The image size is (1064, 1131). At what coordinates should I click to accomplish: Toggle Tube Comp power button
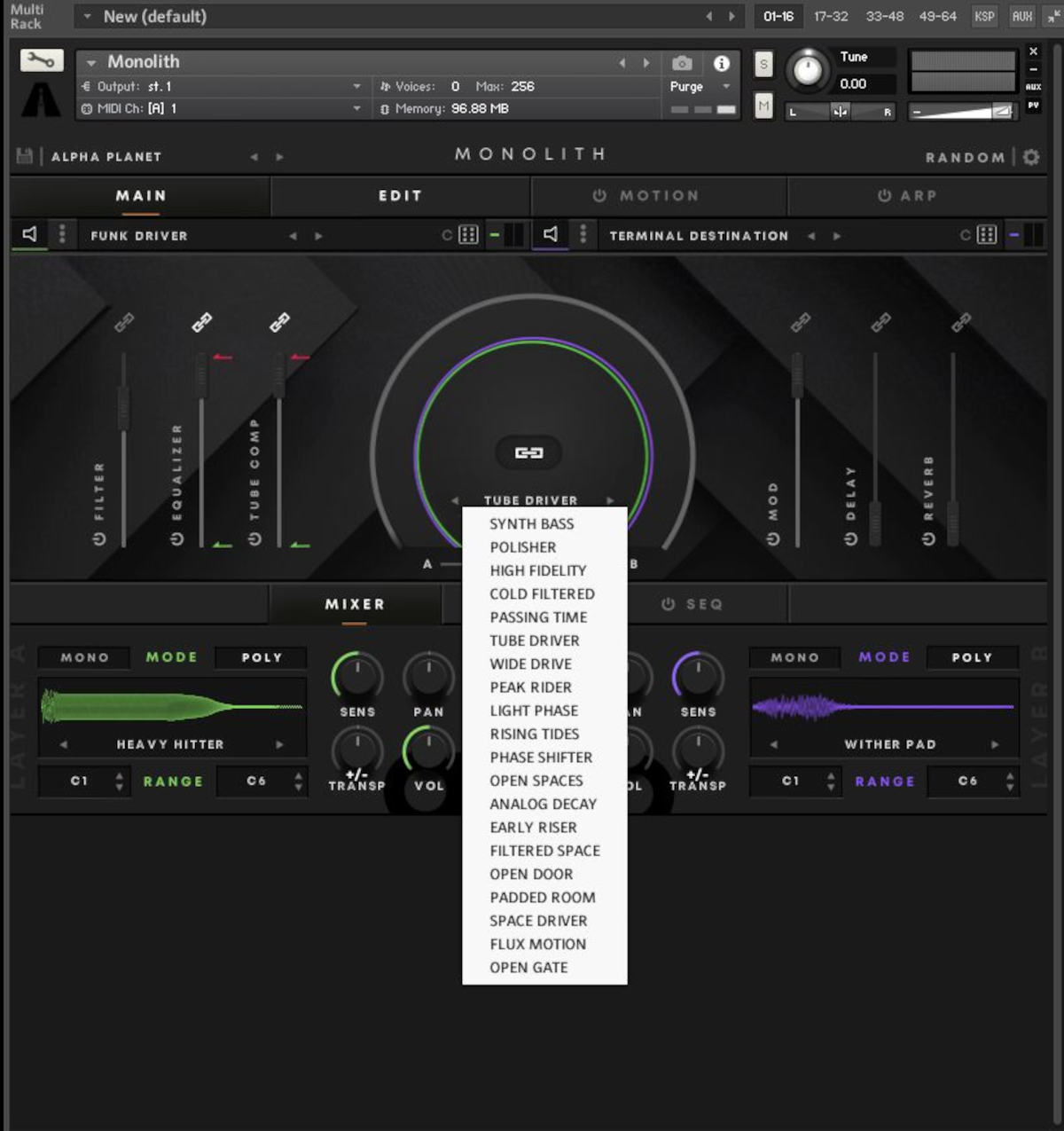[x=254, y=539]
